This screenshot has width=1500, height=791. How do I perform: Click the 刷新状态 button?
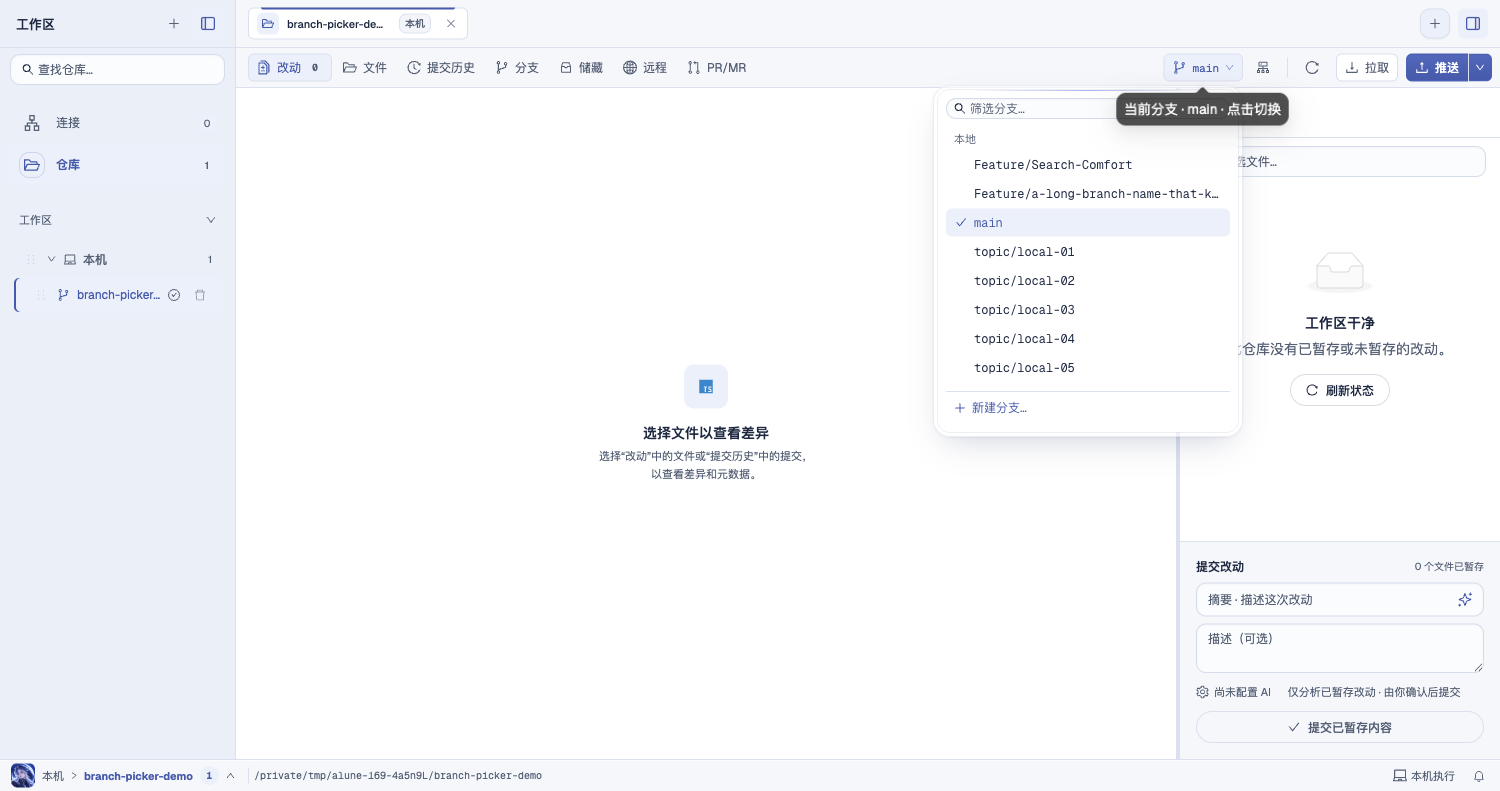pyautogui.click(x=1340, y=390)
